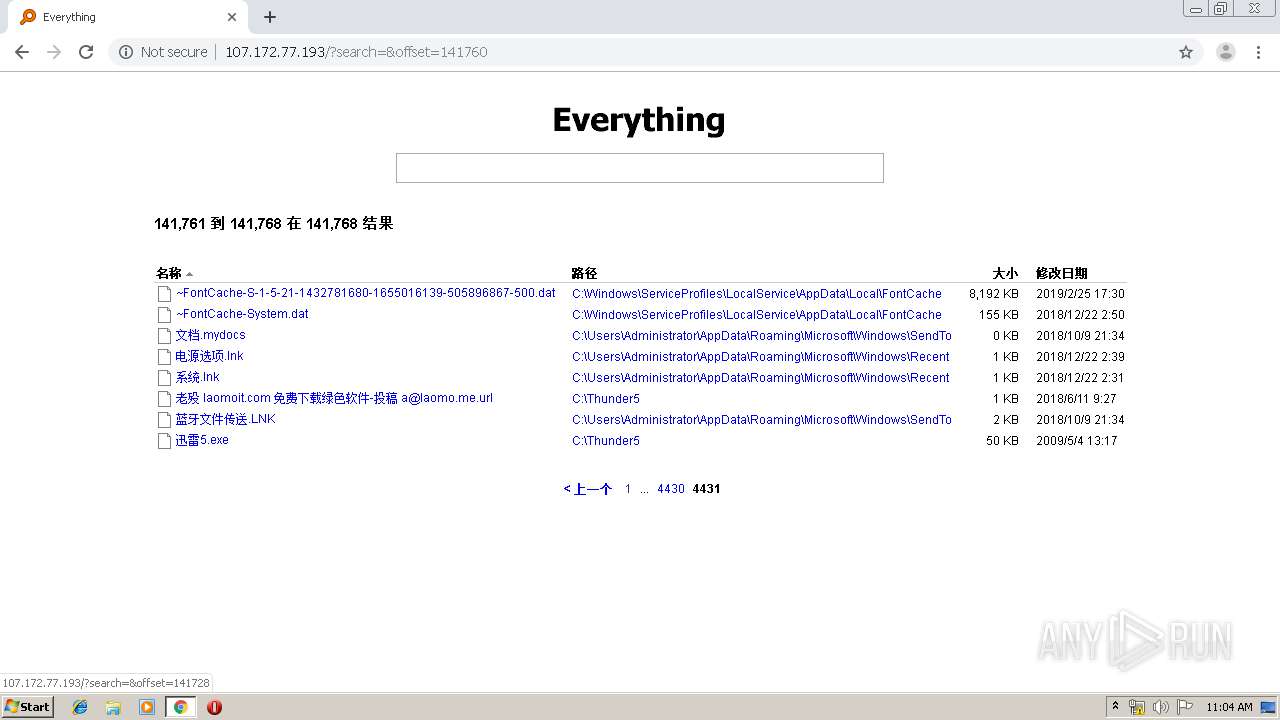The width and height of the screenshot is (1280, 720).
Task: Sort by the 大小 column header
Action: click(1005, 273)
